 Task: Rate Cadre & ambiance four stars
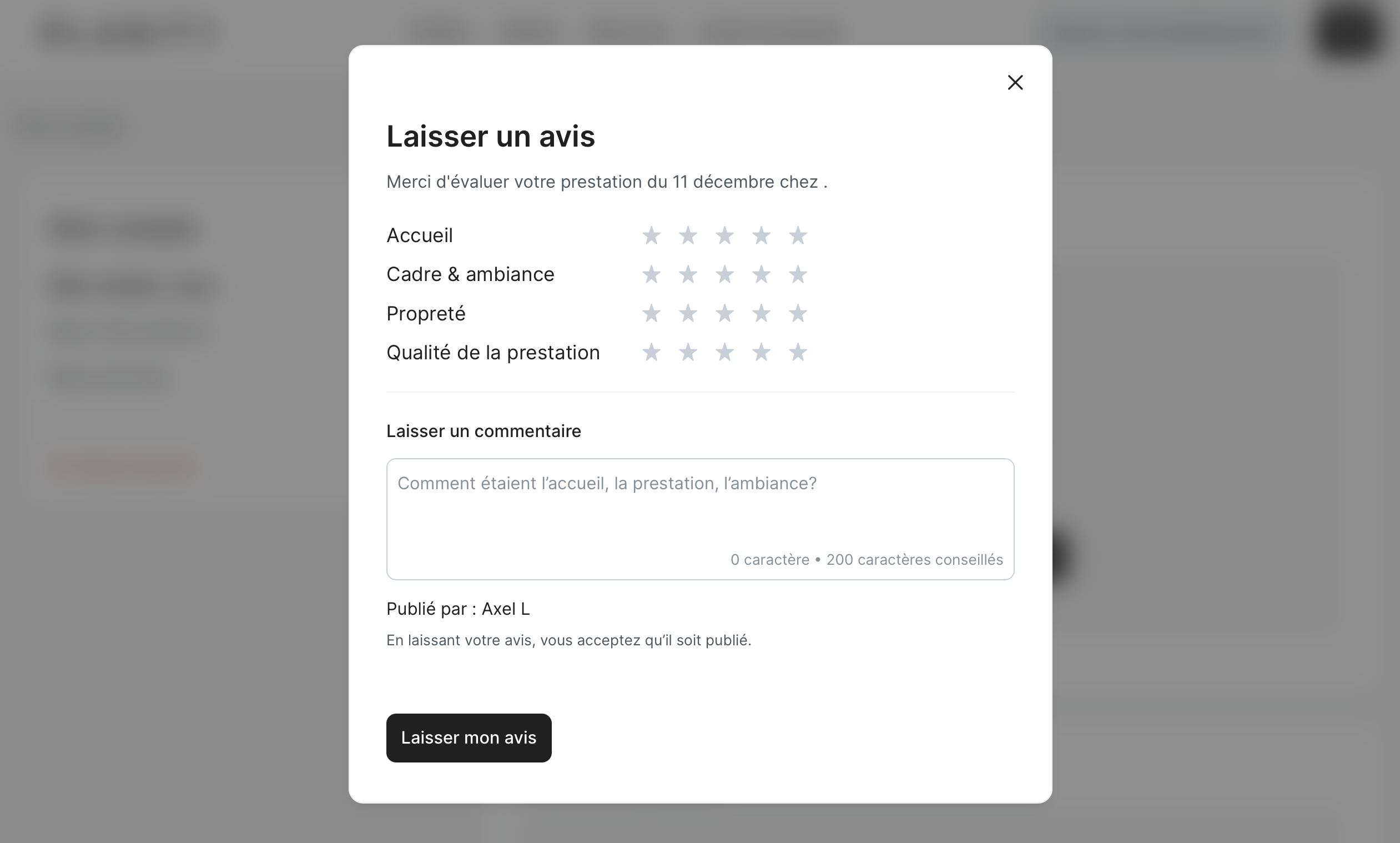click(761, 274)
